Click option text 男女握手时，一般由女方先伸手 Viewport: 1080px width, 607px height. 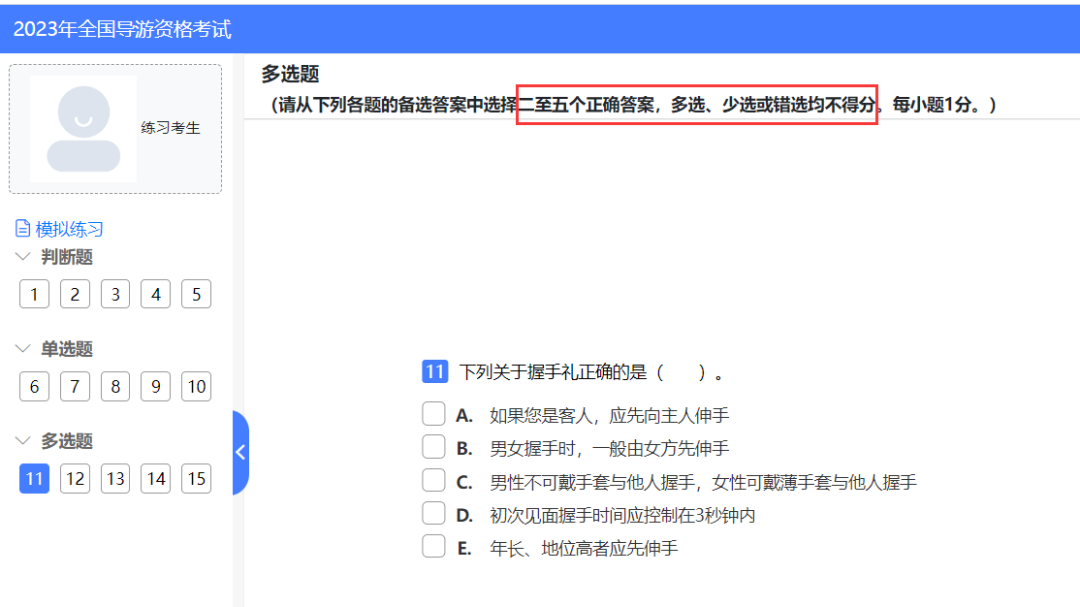609,449
